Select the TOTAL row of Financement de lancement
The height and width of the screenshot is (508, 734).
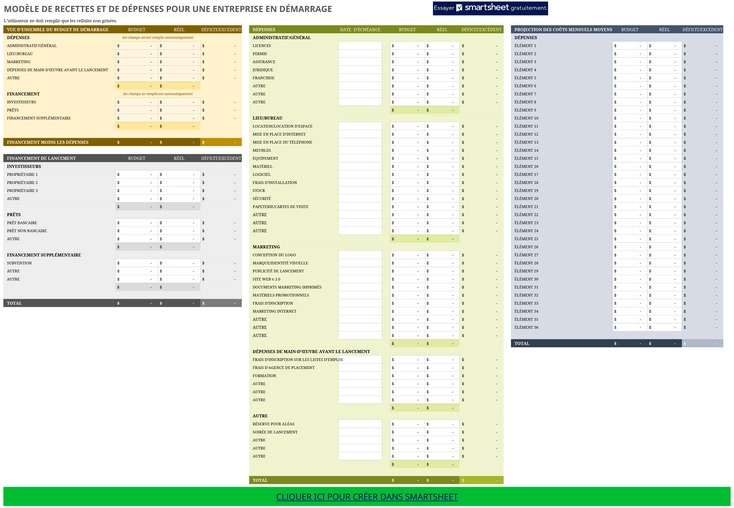[x=122, y=303]
